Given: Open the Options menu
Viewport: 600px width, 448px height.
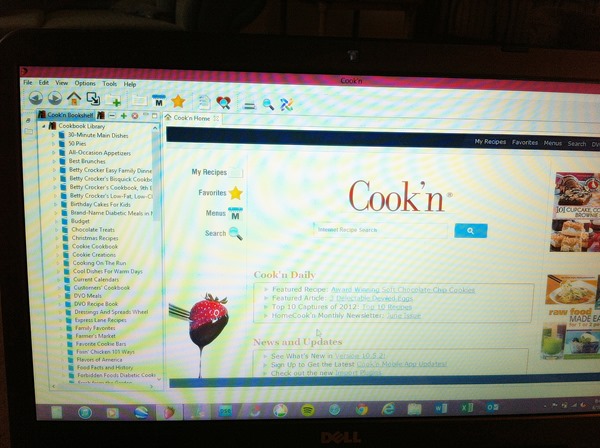Looking at the screenshot, I should [85, 83].
